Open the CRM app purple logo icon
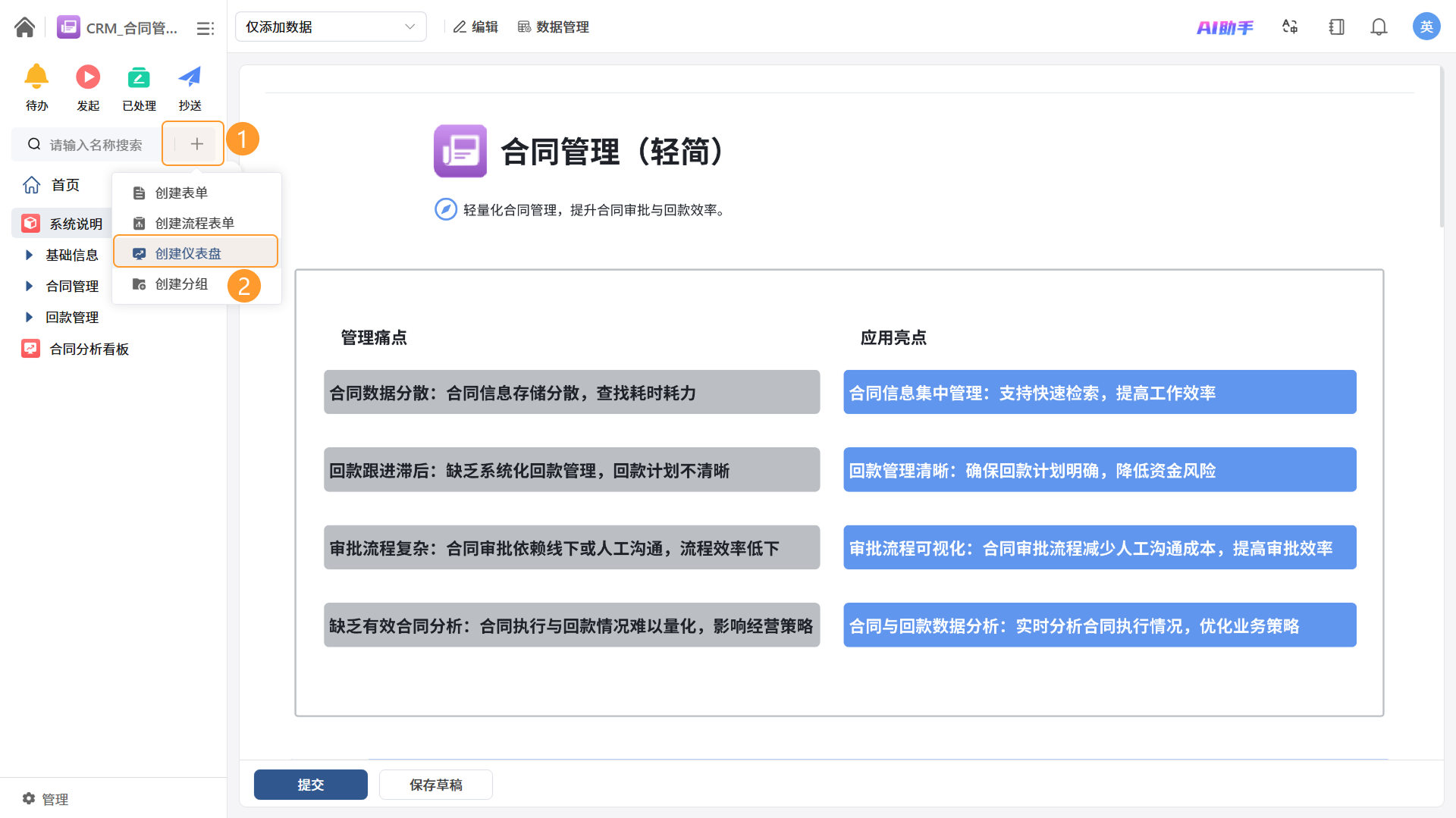Viewport: 1456px width, 818px height. click(x=68, y=27)
